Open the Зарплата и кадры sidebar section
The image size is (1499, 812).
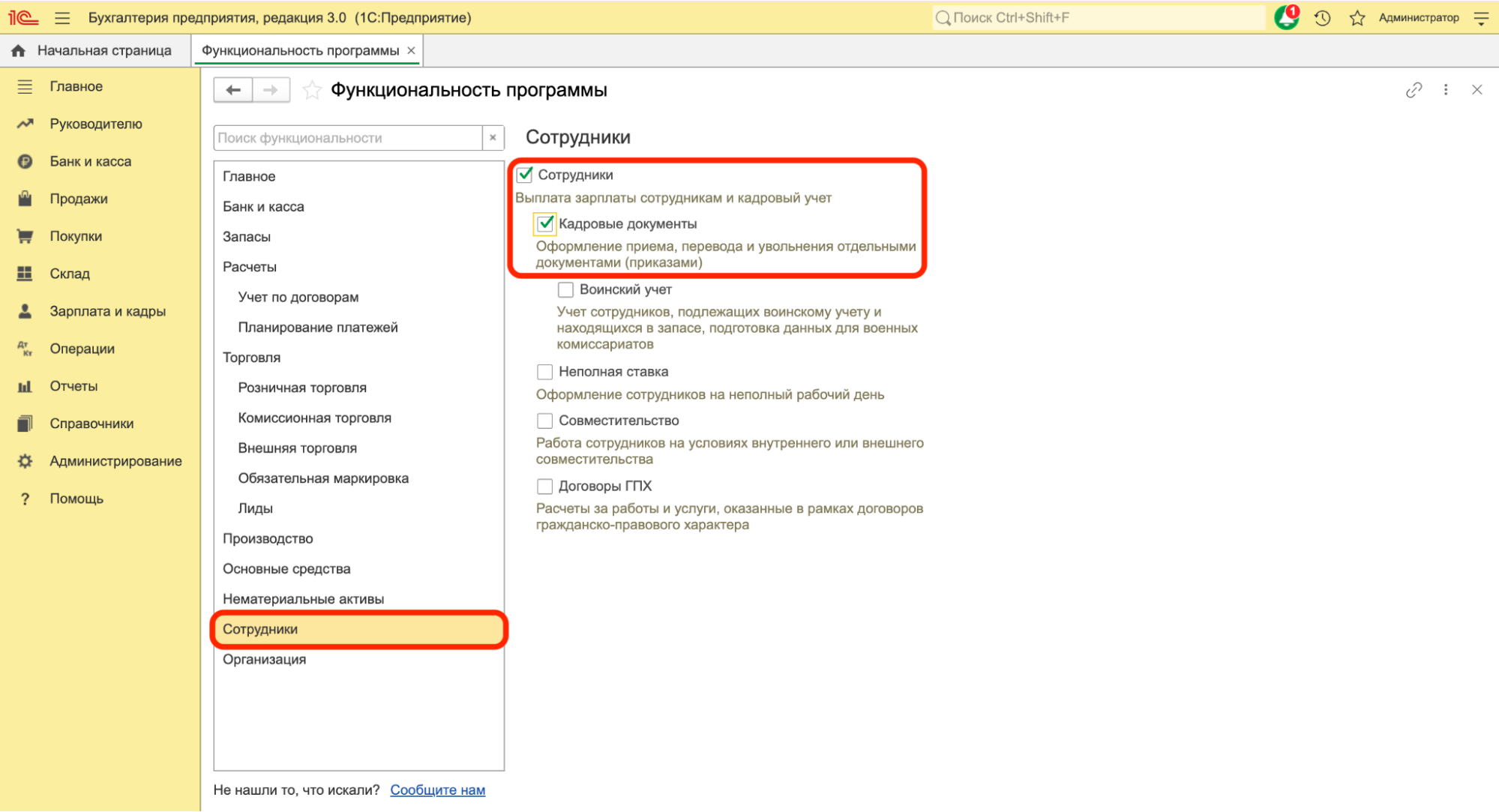[107, 311]
